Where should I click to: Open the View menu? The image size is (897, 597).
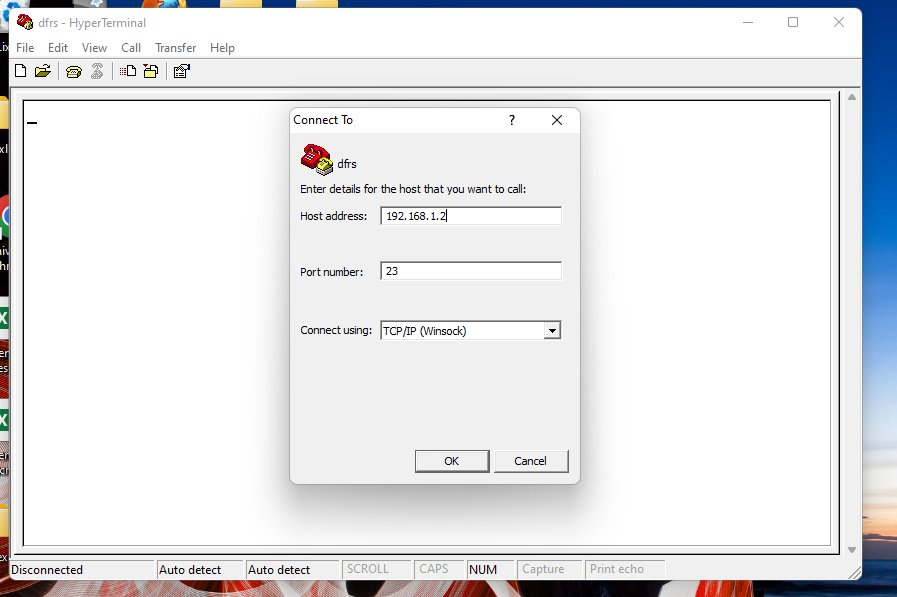point(94,48)
